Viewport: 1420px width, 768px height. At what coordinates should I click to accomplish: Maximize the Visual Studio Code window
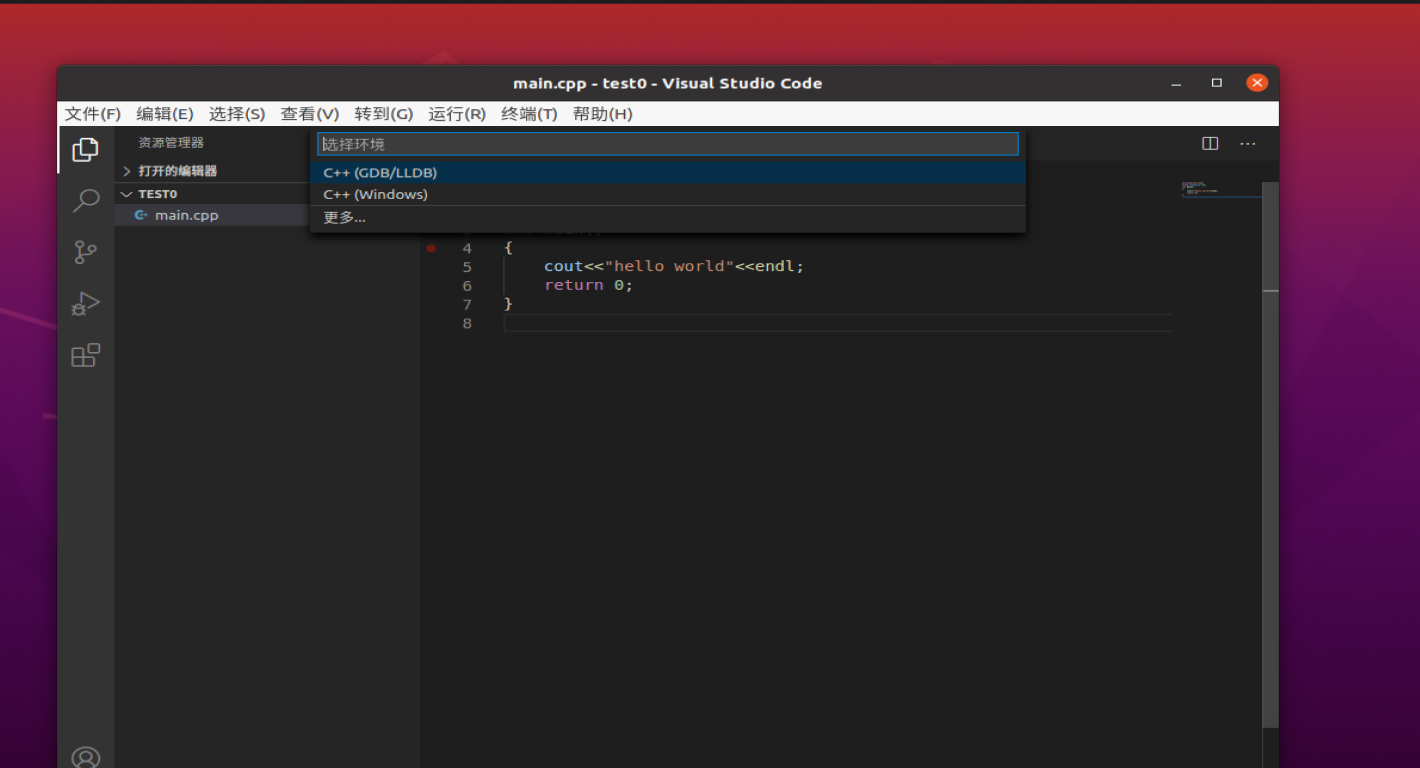(x=1217, y=83)
